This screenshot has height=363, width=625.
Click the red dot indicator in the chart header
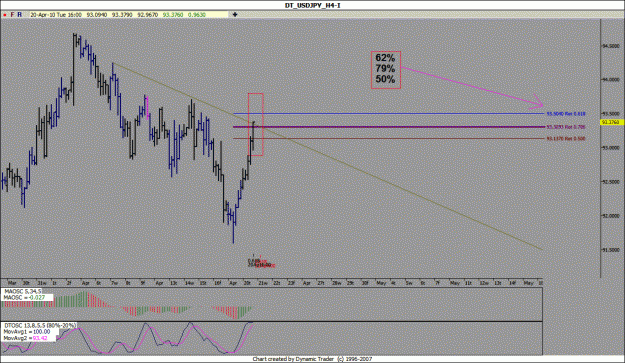[5, 15]
